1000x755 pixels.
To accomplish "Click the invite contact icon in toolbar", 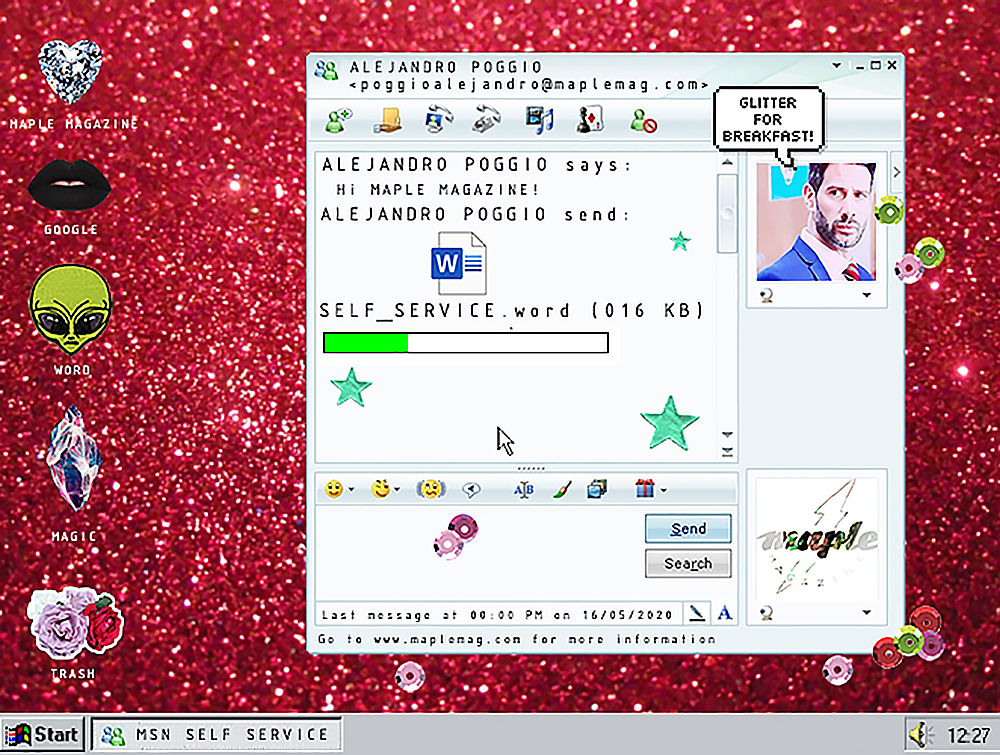I will [338, 120].
